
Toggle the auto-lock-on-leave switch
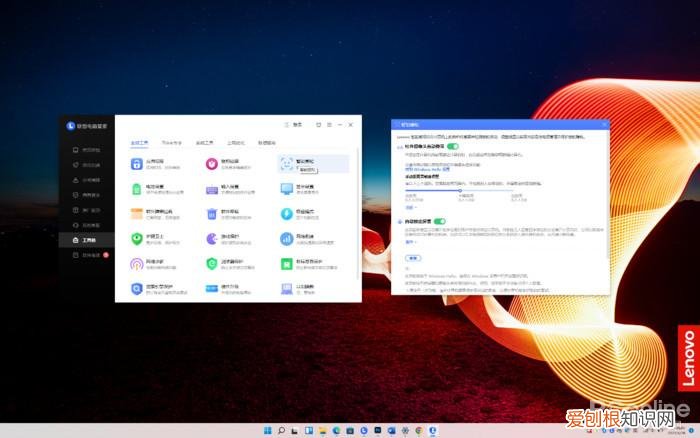click(x=453, y=146)
